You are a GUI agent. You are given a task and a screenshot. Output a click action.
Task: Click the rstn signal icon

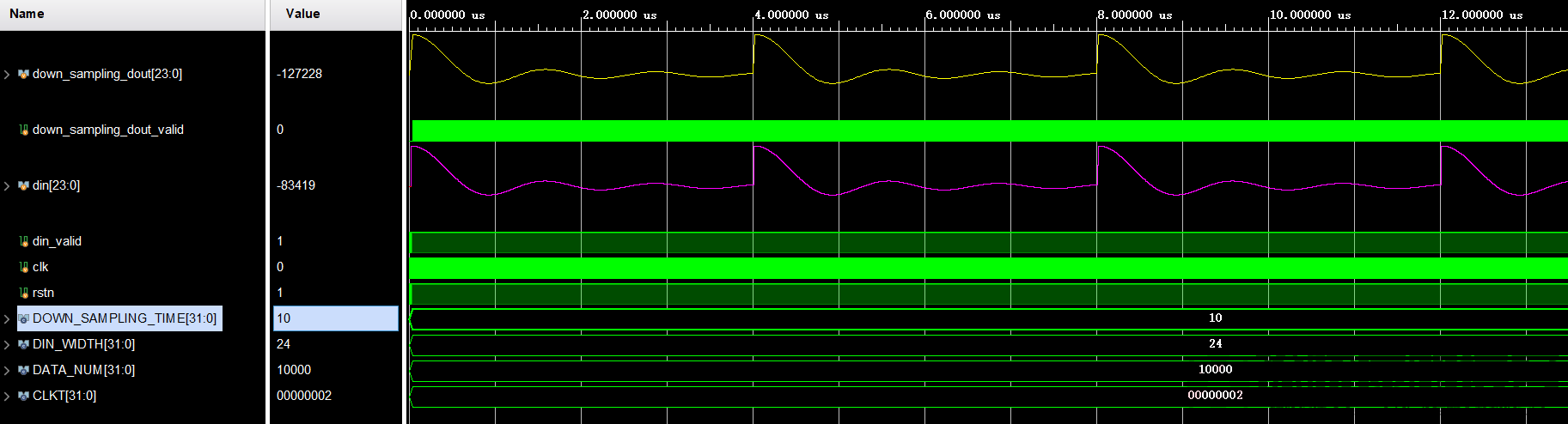23,294
